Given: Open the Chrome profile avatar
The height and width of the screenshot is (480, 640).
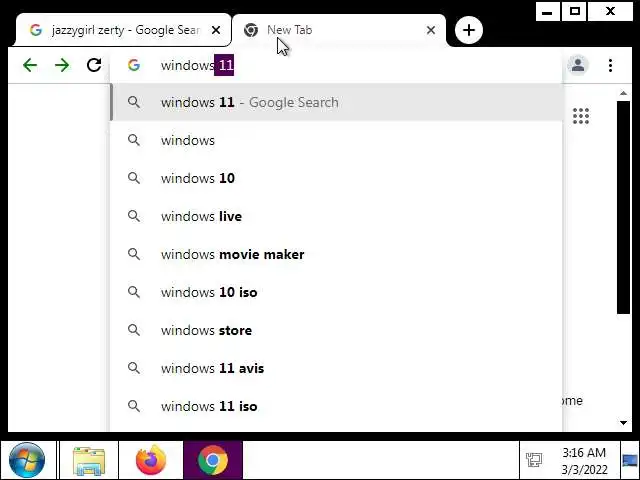Looking at the screenshot, I should (x=578, y=65).
